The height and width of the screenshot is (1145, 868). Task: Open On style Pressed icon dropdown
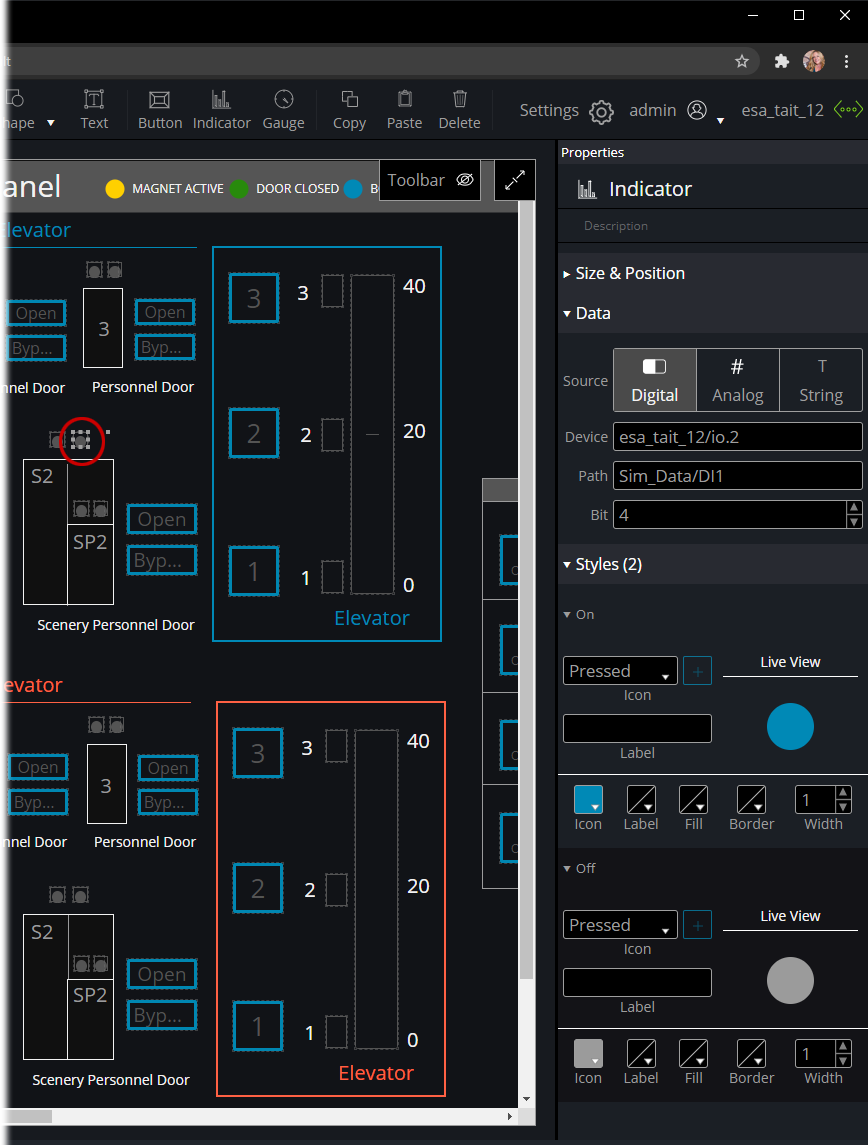[621, 671]
